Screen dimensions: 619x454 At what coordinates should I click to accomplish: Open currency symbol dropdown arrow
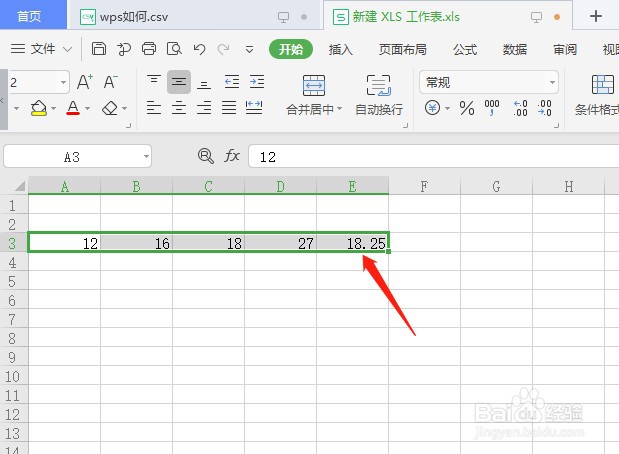(447, 108)
